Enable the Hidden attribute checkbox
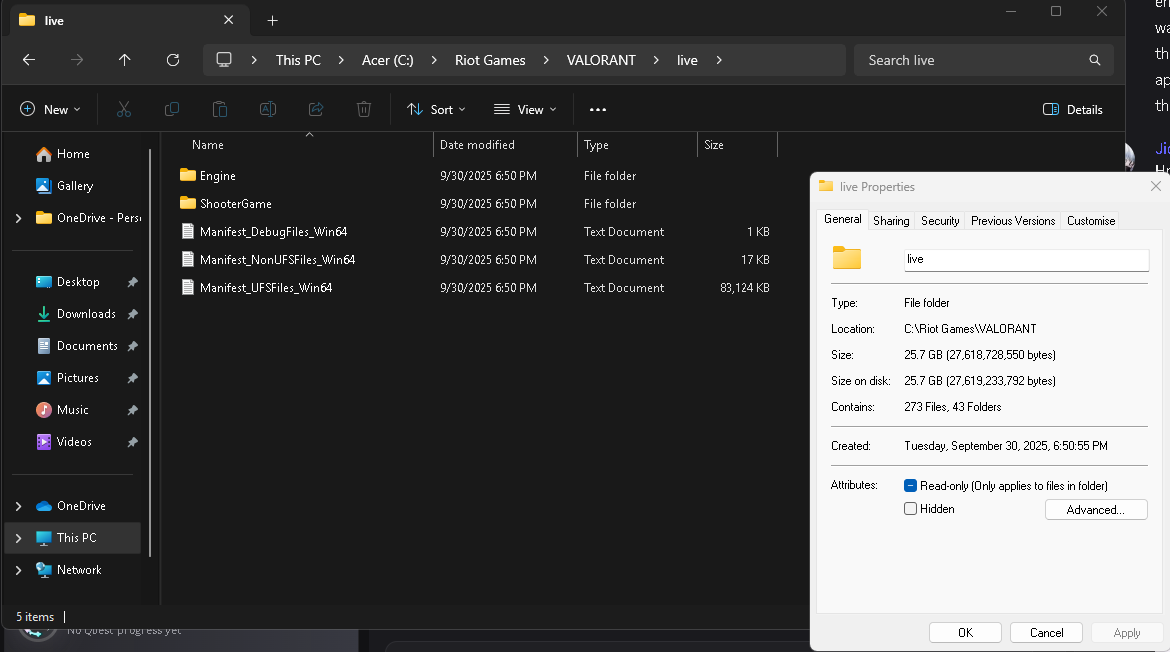 point(910,509)
